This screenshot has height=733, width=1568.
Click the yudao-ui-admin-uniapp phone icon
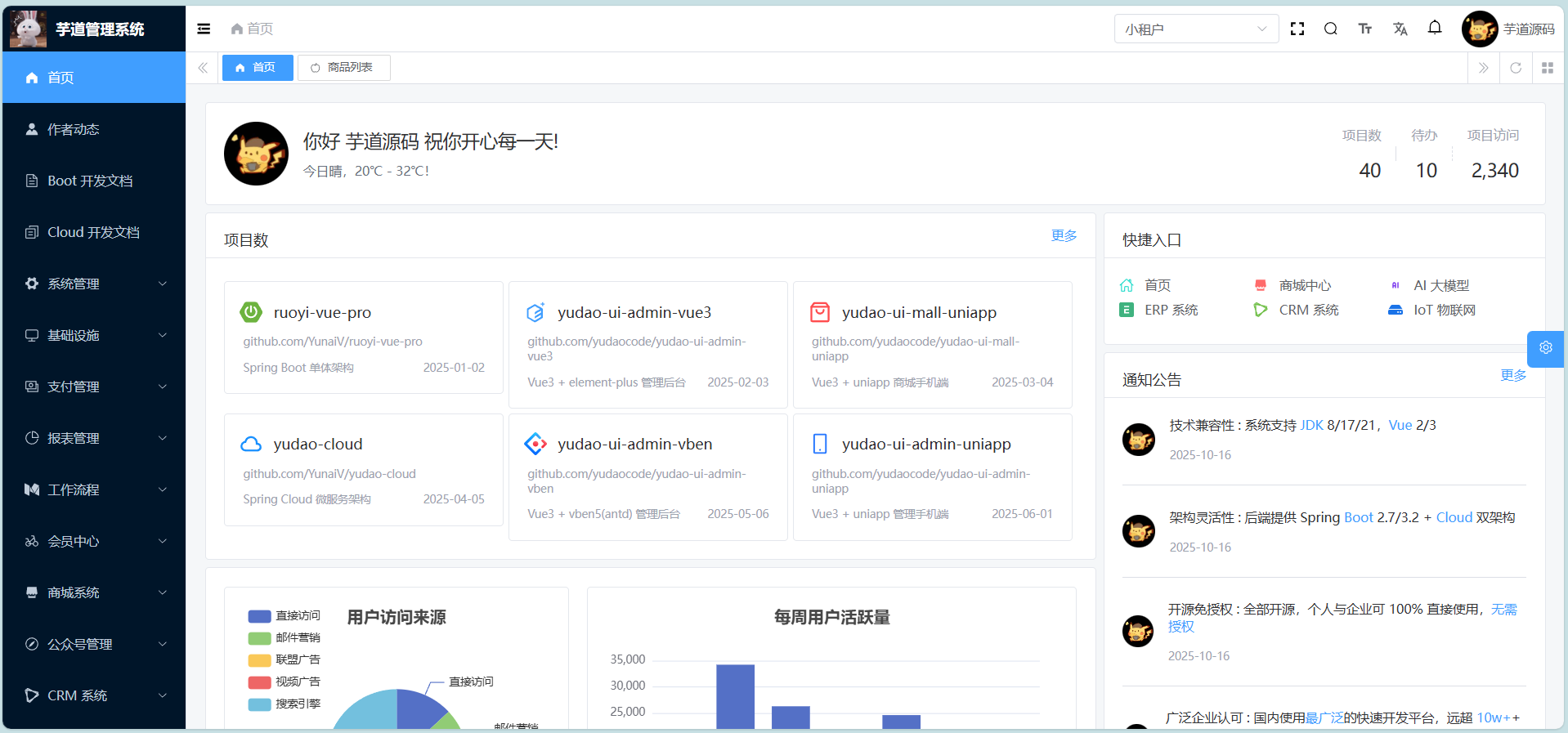[x=820, y=444]
